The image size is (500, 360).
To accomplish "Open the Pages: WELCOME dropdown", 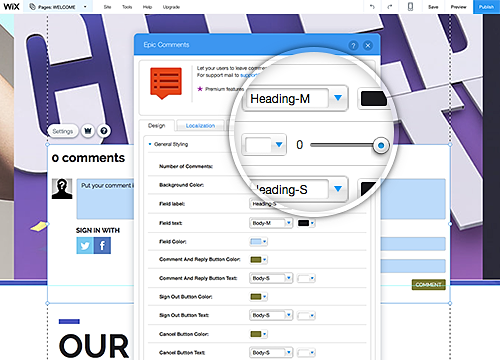I will click(x=58, y=7).
